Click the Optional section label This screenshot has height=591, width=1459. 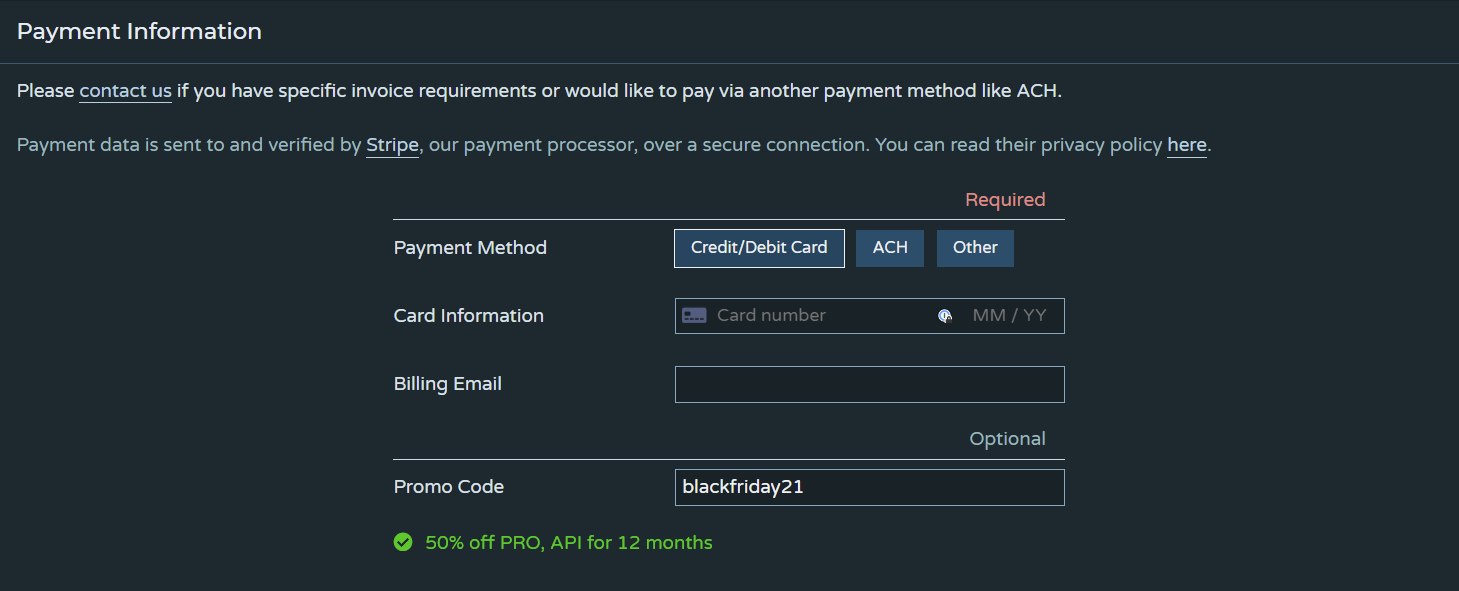(x=1008, y=439)
